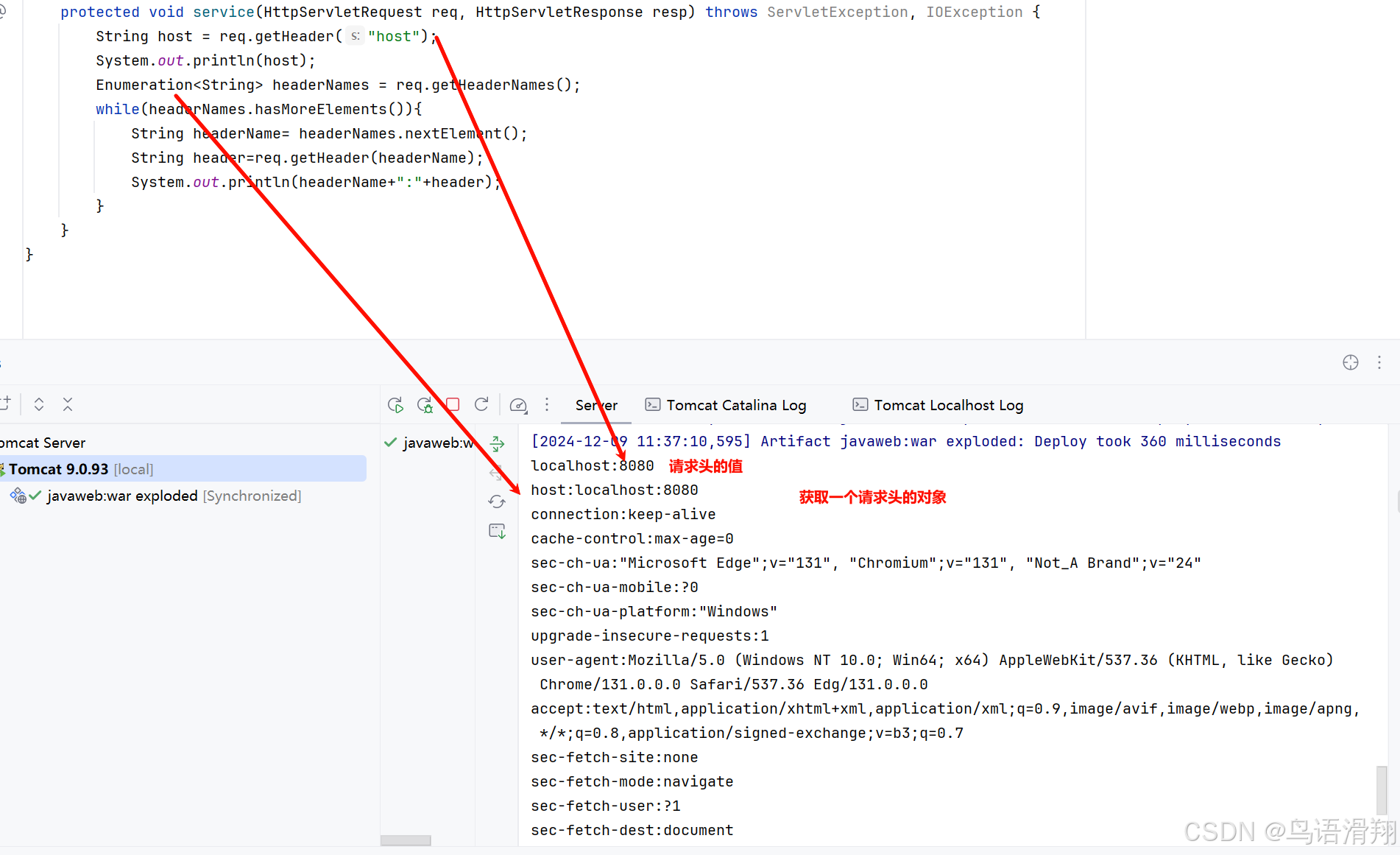Click the Rerun in Debug mode icon
This screenshot has width=1400, height=855.
click(425, 405)
